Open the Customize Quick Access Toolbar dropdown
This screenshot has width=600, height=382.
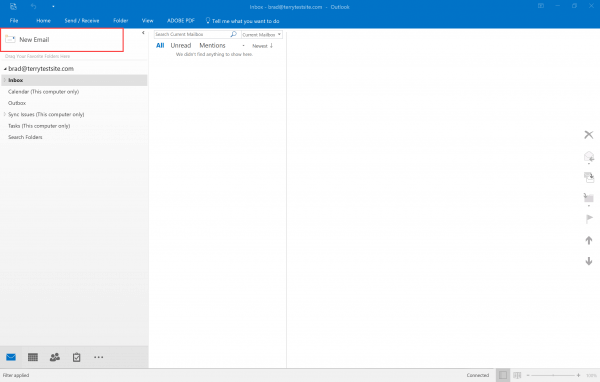(x=53, y=7)
